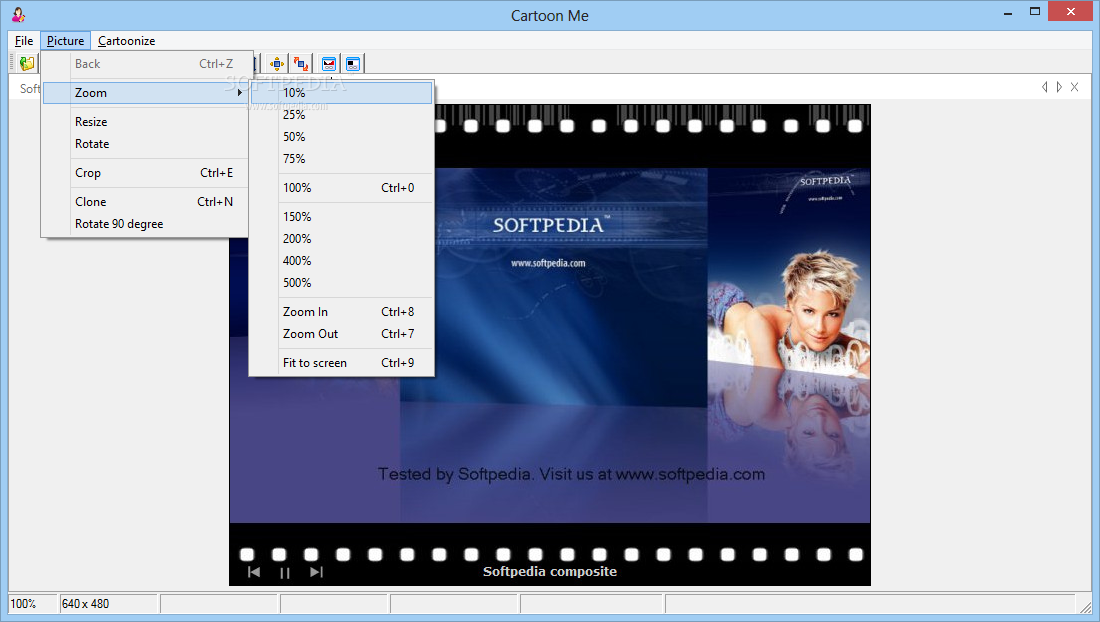Click the 100% zoom status bar field
This screenshot has width=1100, height=622.
32,604
